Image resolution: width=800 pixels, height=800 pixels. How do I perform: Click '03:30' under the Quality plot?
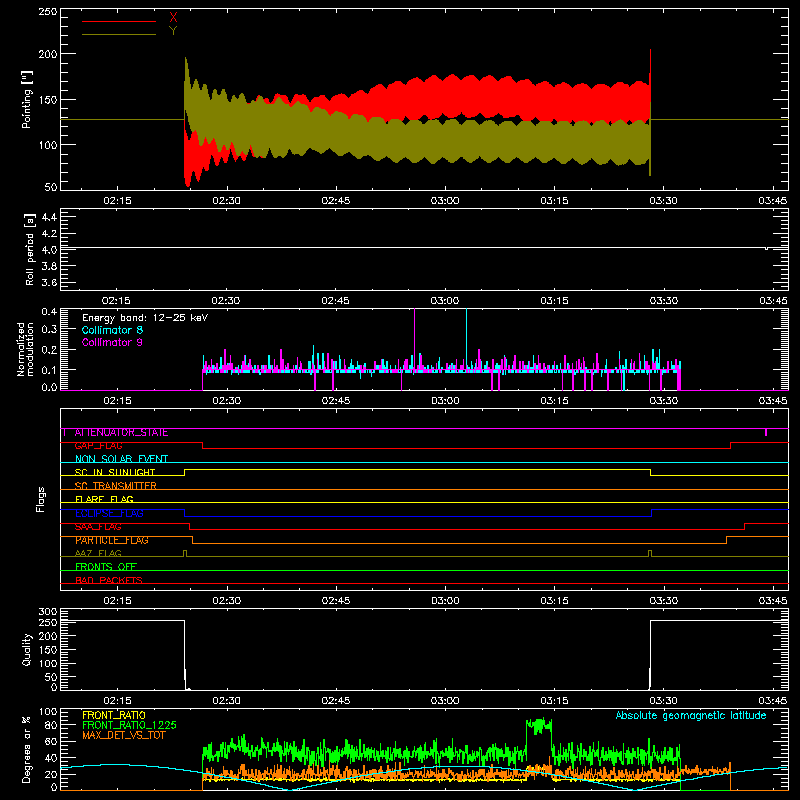tap(663, 701)
